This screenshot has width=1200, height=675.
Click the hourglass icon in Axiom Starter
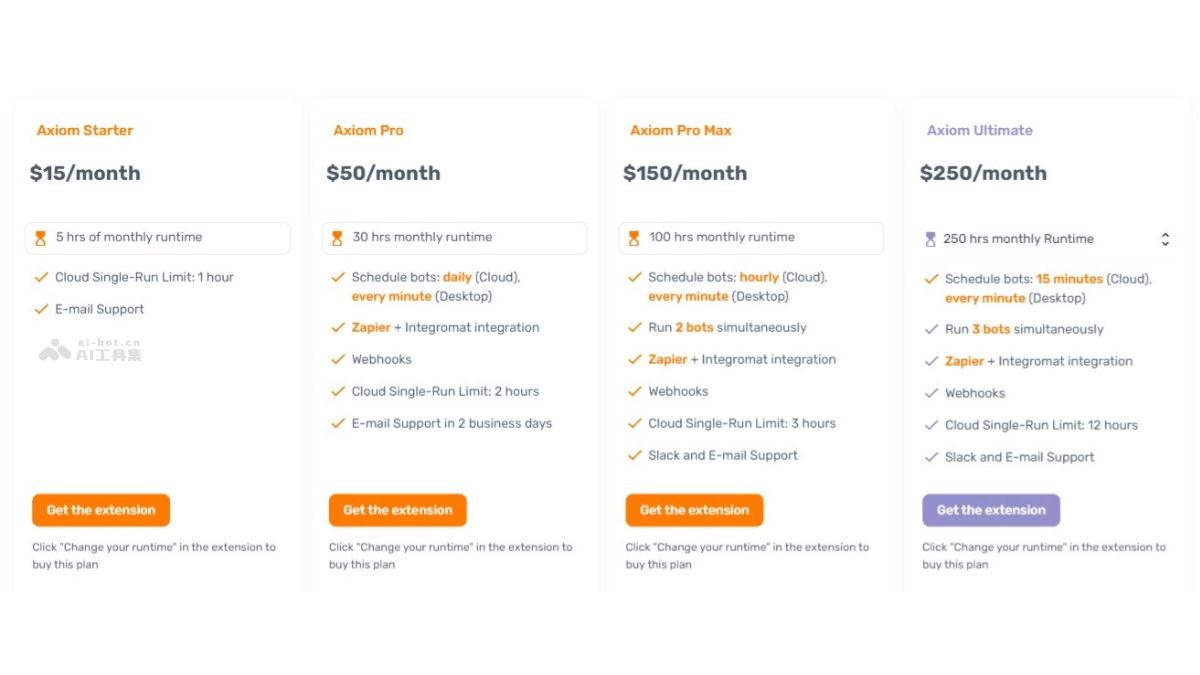[41, 238]
